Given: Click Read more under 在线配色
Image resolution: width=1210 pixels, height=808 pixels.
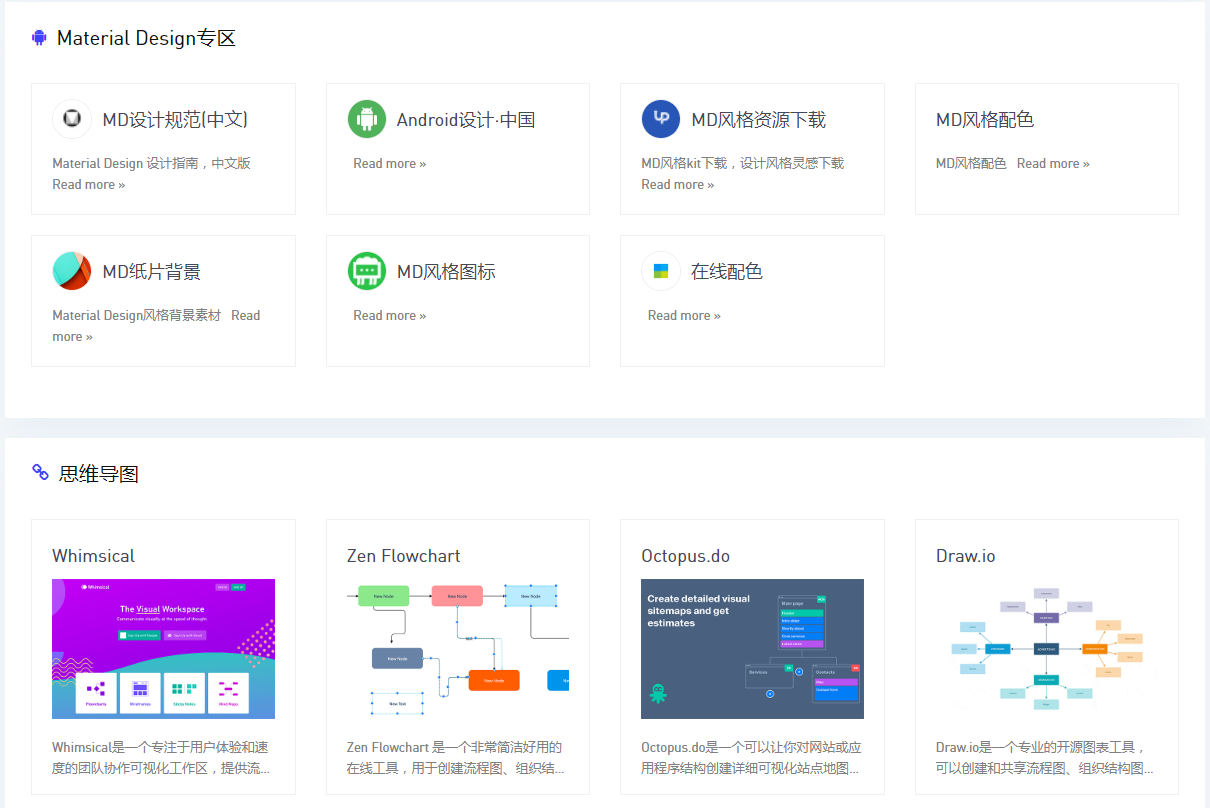Looking at the screenshot, I should point(684,316).
